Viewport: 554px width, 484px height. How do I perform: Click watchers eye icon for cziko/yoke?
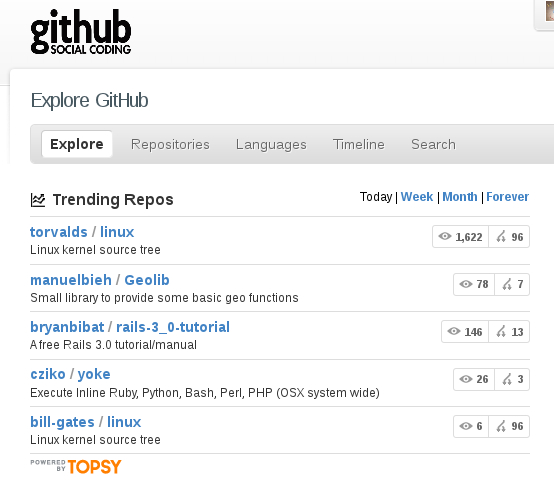pos(466,379)
